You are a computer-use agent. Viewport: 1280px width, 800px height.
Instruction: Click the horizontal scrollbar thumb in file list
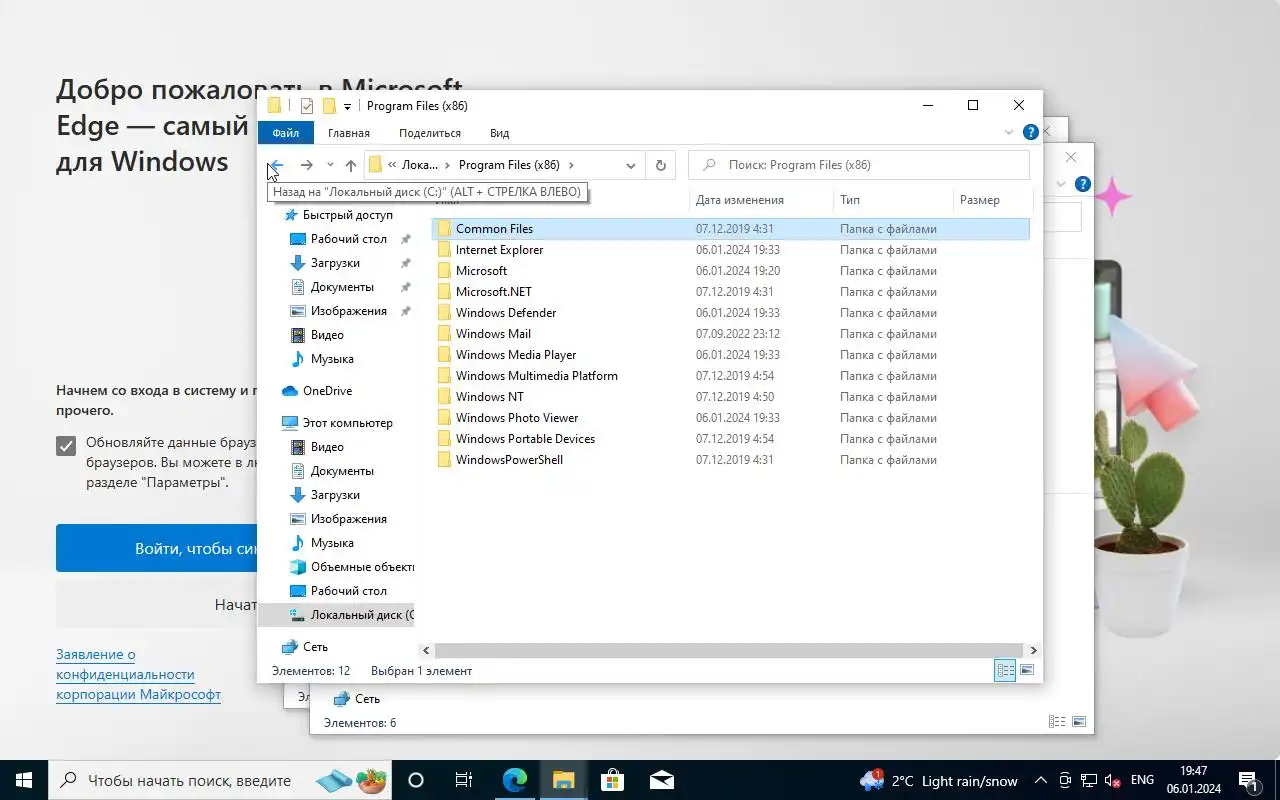point(729,650)
